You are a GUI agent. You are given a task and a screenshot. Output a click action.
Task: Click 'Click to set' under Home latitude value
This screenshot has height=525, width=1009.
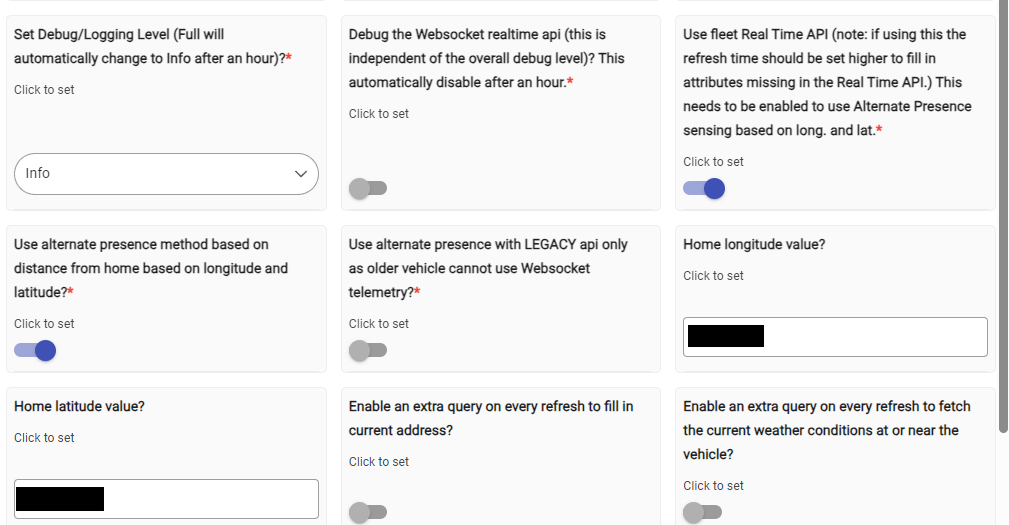point(44,438)
